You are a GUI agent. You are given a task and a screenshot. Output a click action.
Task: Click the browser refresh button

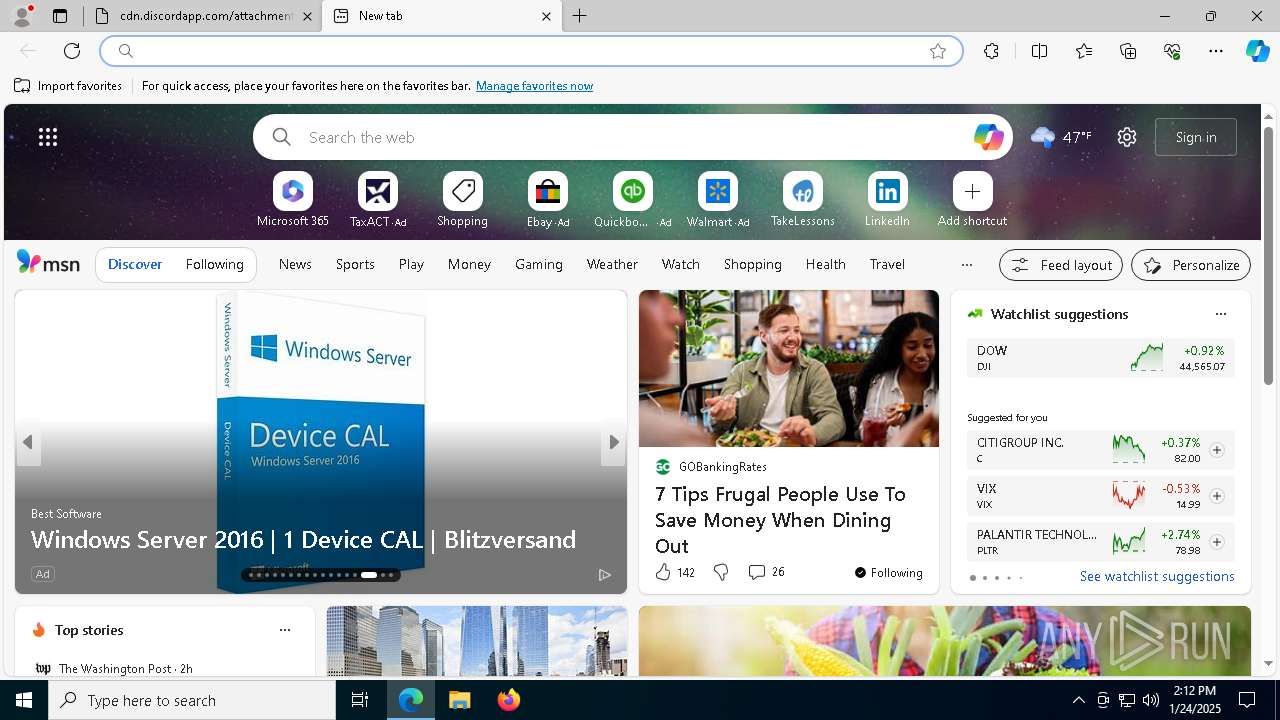point(72,51)
